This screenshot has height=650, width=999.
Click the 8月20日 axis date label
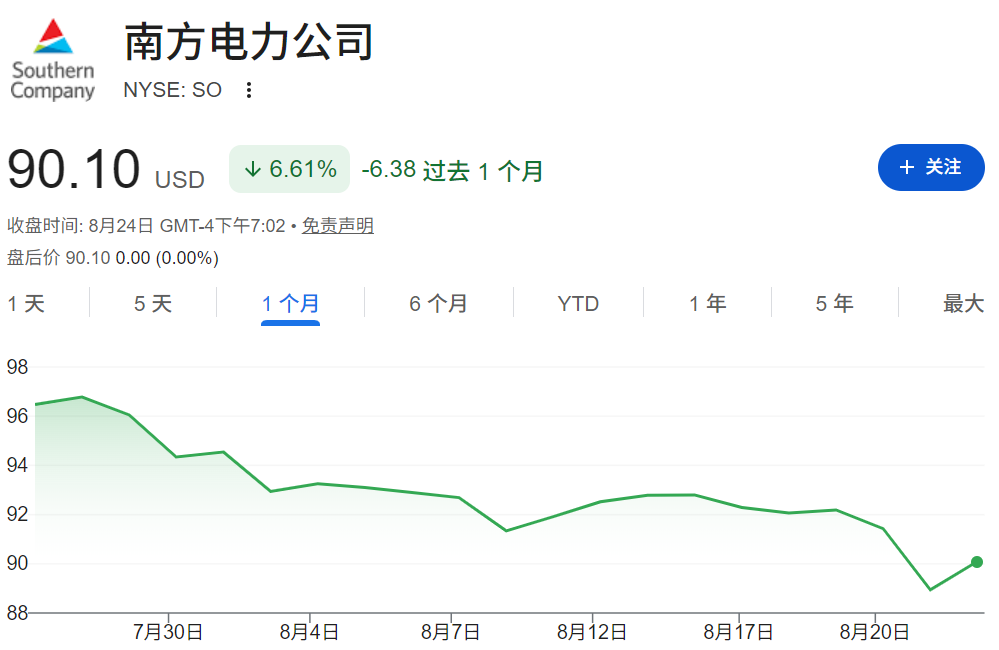(874, 632)
